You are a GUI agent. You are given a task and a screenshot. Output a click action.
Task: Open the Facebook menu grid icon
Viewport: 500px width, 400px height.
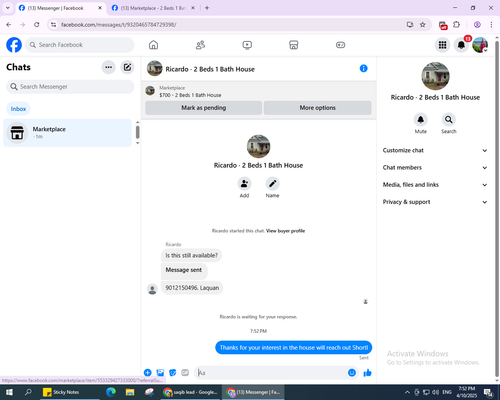(x=442, y=45)
